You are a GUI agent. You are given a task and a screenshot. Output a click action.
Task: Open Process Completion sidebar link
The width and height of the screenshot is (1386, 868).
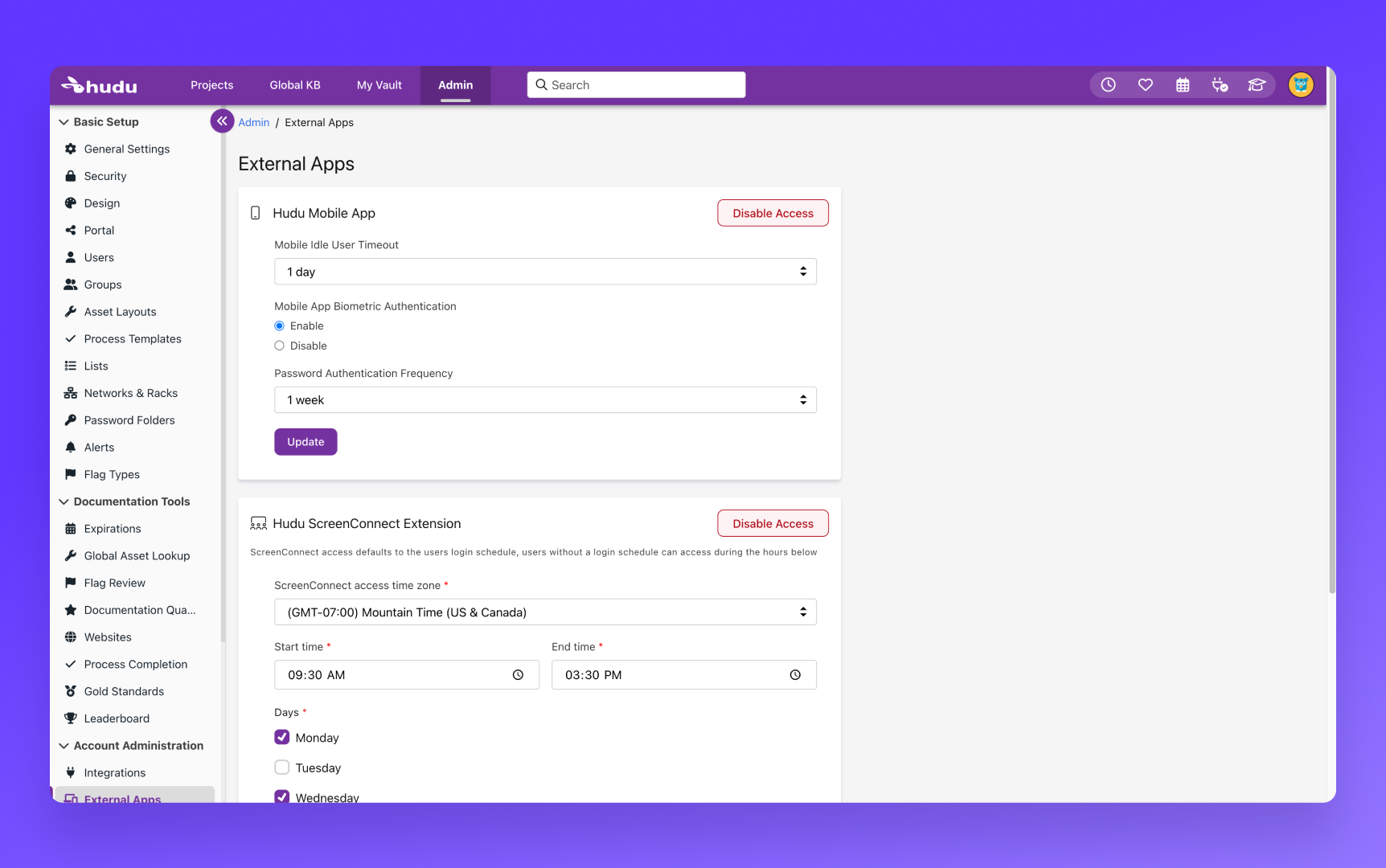click(x=136, y=665)
